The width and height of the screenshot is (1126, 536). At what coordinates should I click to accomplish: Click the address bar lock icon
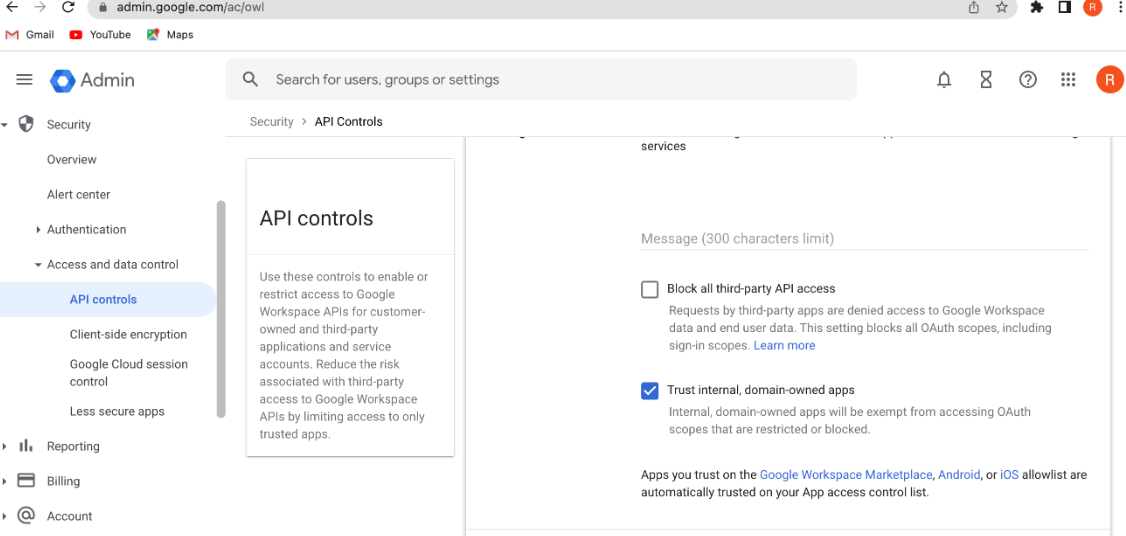[101, 8]
